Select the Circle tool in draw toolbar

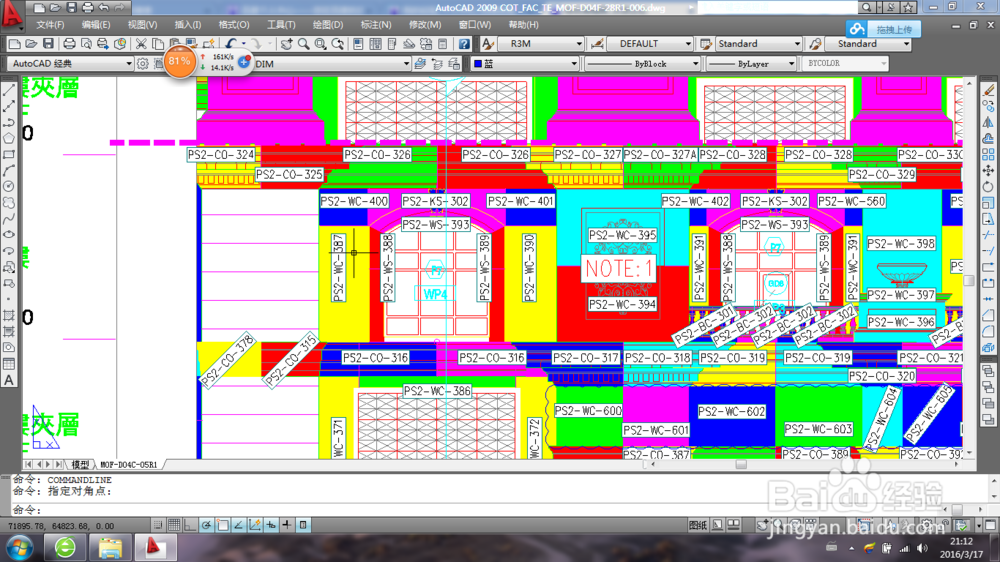(x=9, y=187)
